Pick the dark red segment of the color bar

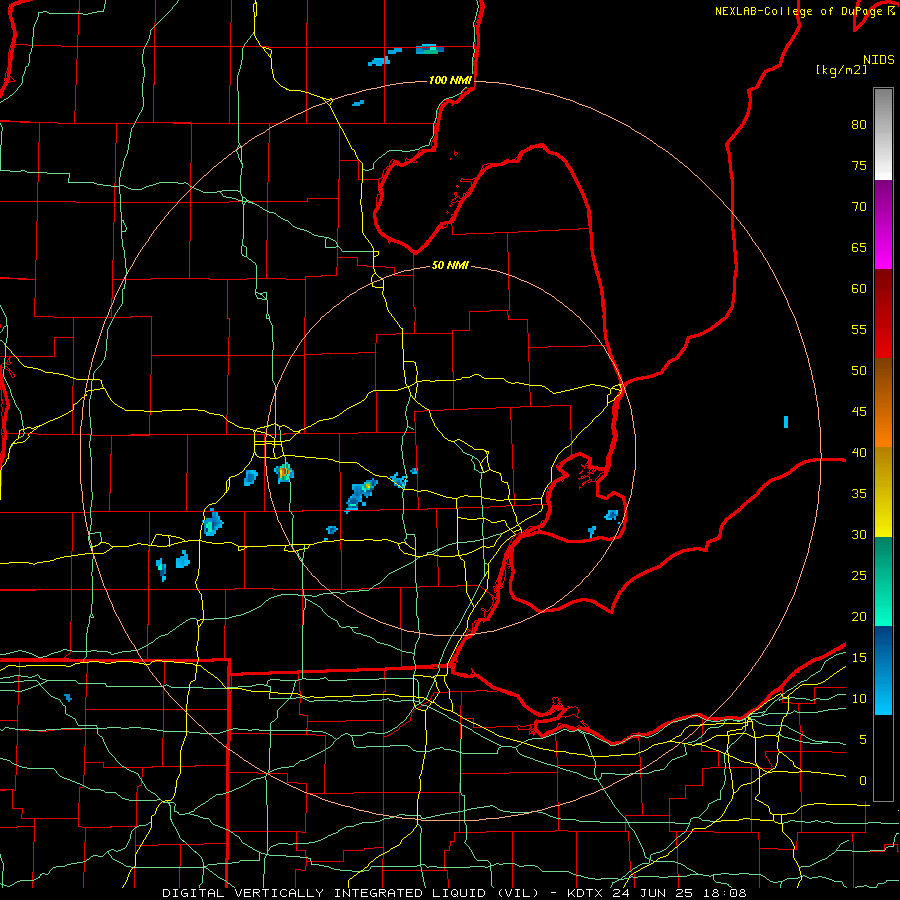click(883, 313)
